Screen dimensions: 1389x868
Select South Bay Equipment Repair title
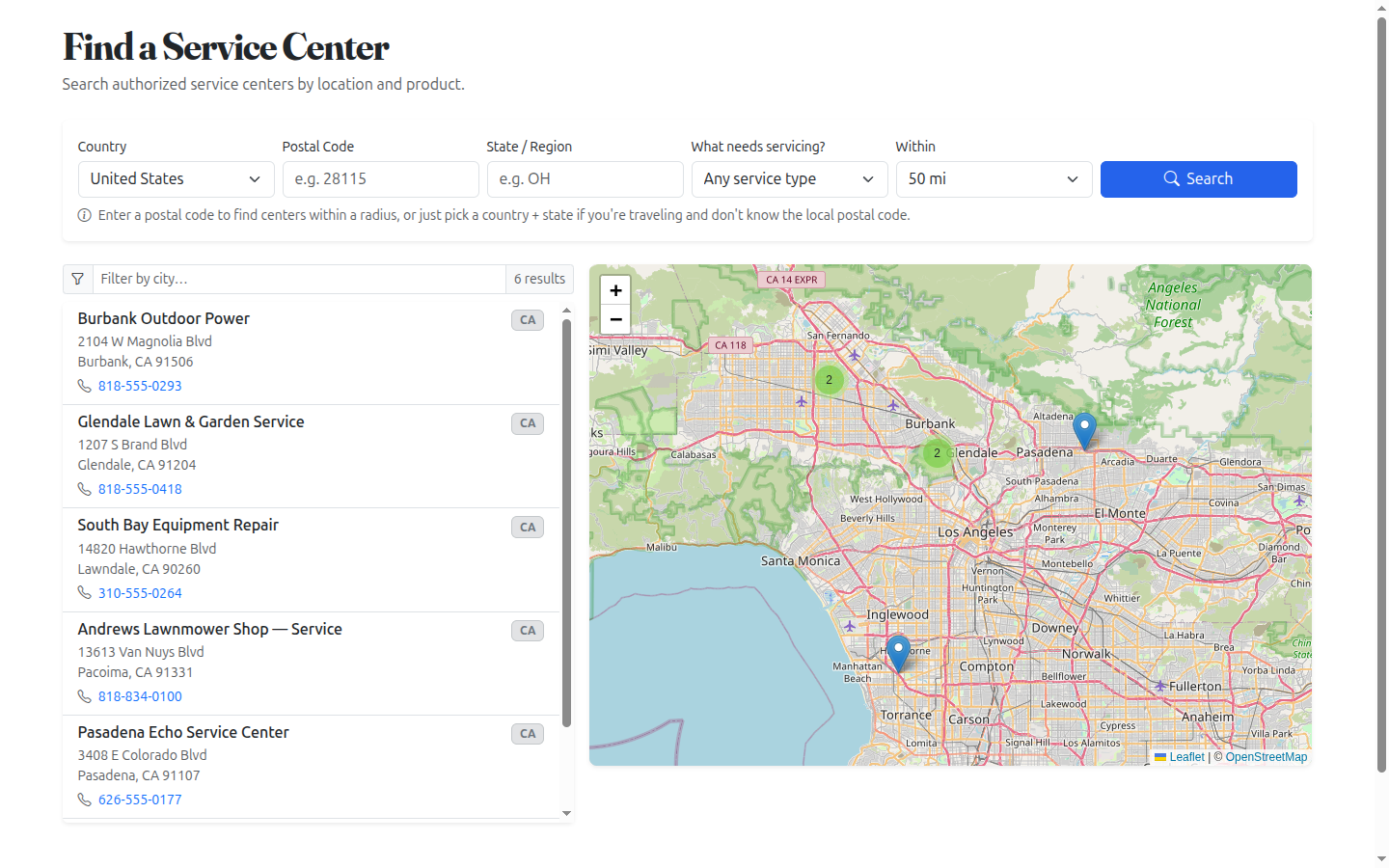pyautogui.click(x=178, y=525)
